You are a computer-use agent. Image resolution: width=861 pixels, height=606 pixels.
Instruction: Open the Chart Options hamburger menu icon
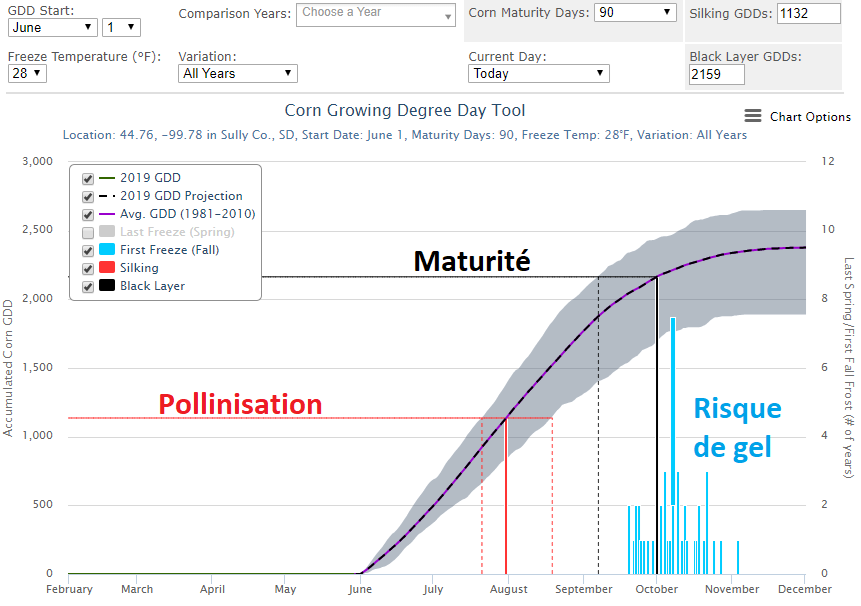[753, 117]
